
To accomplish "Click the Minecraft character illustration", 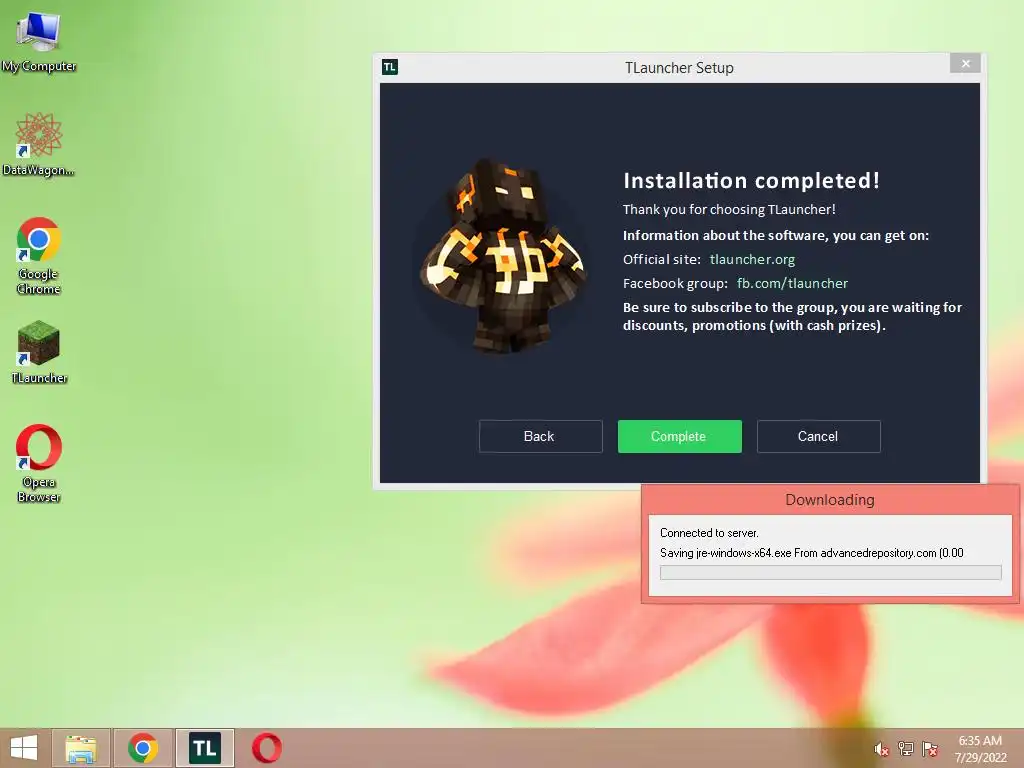I will tap(502, 256).
